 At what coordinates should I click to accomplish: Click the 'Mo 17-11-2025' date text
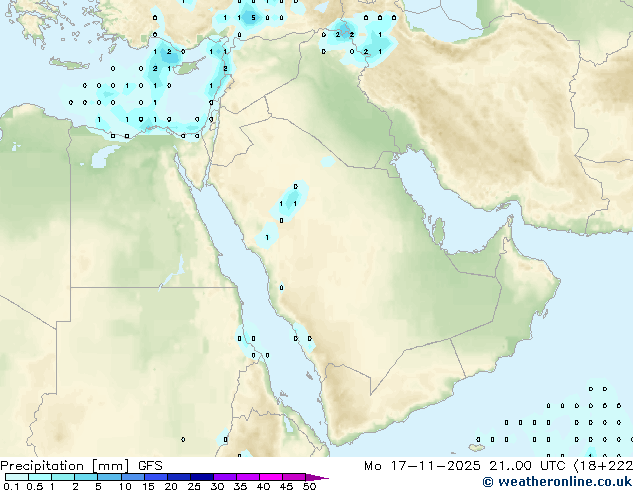[x=422, y=466]
